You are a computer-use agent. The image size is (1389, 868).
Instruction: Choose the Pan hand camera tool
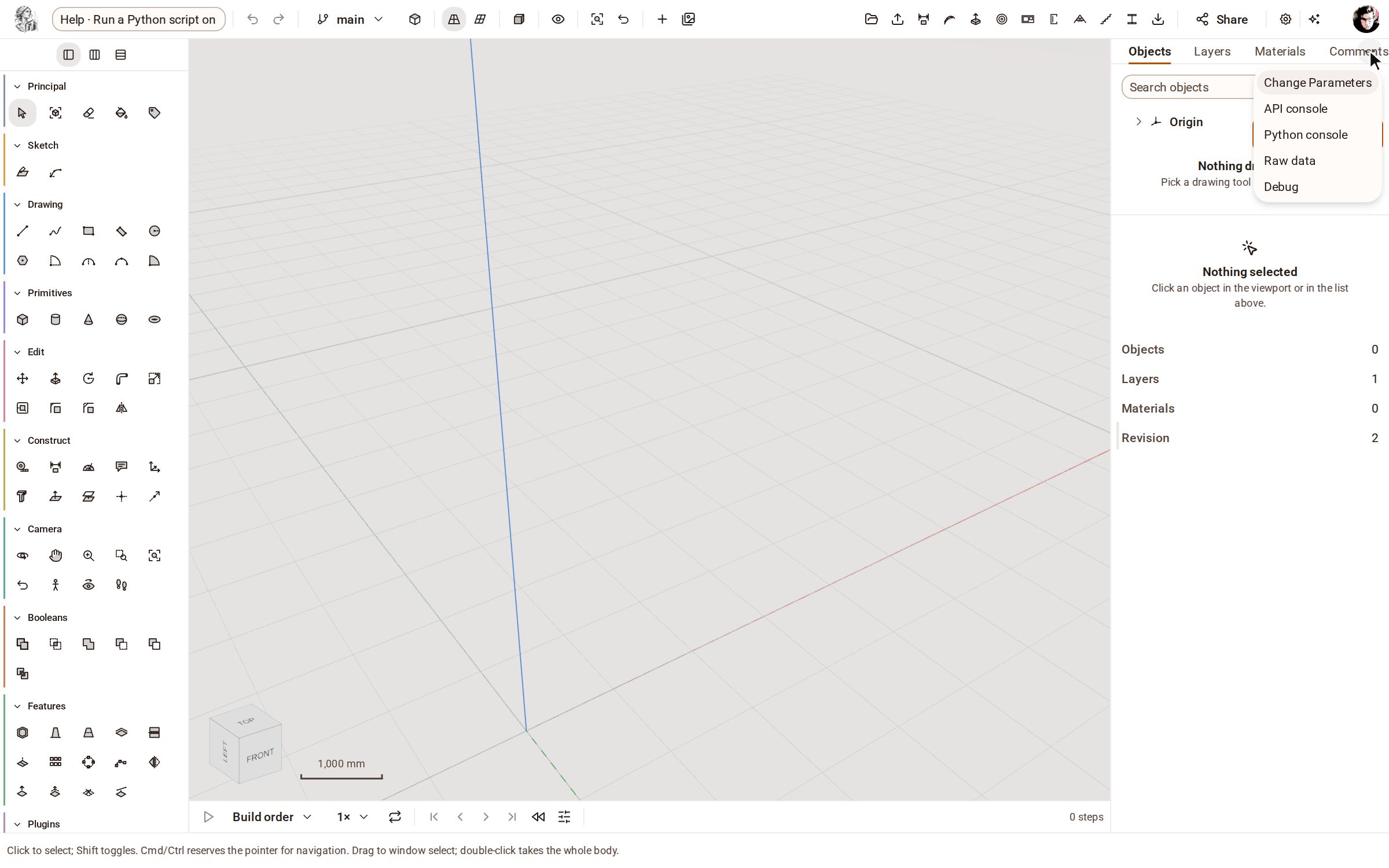pyautogui.click(x=56, y=556)
